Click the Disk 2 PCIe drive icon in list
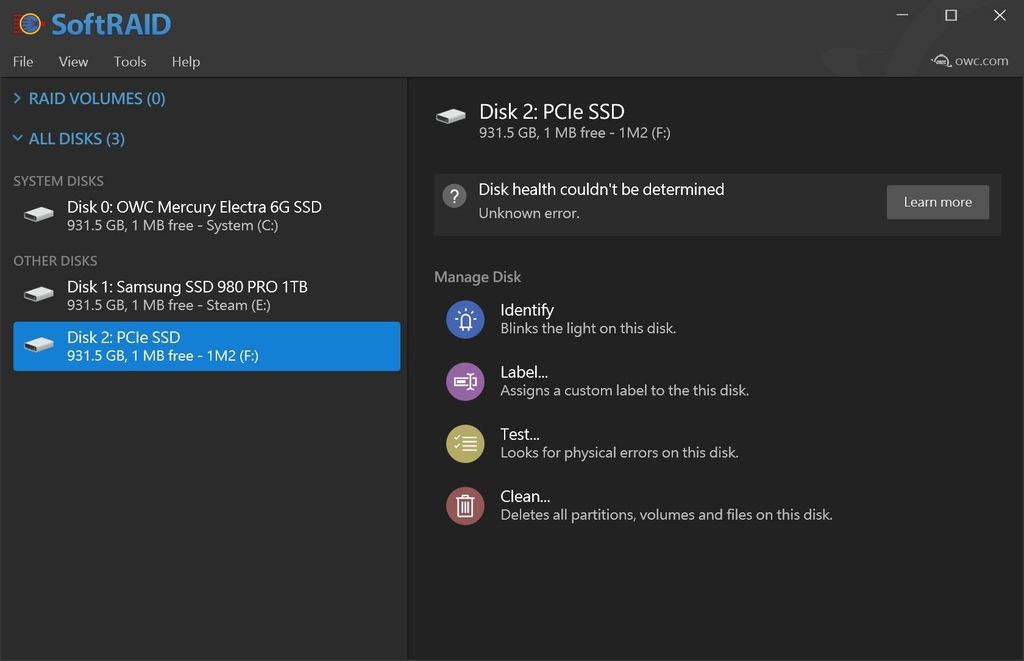Image resolution: width=1024 pixels, height=661 pixels. (x=39, y=344)
